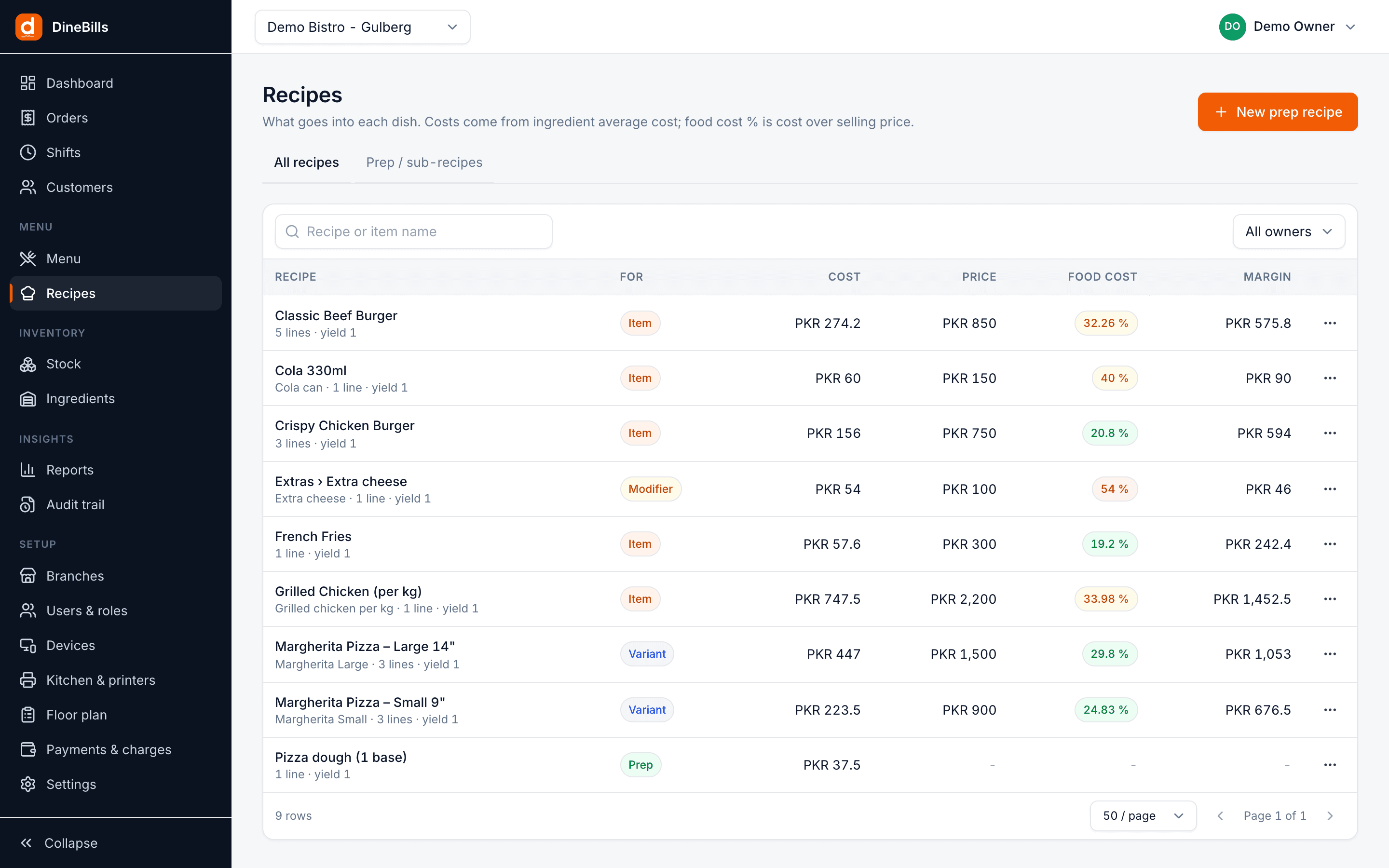Go to the previous page arrow

coord(1220,816)
